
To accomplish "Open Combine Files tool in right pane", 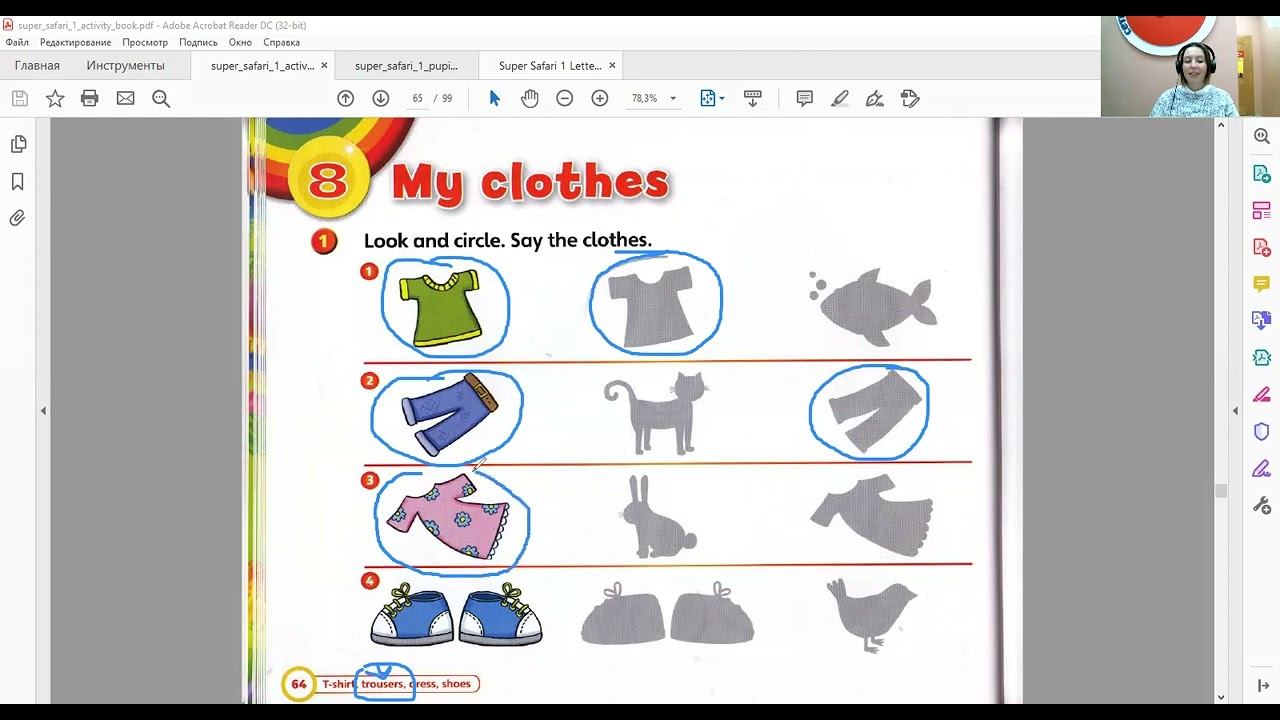I will click(1262, 320).
